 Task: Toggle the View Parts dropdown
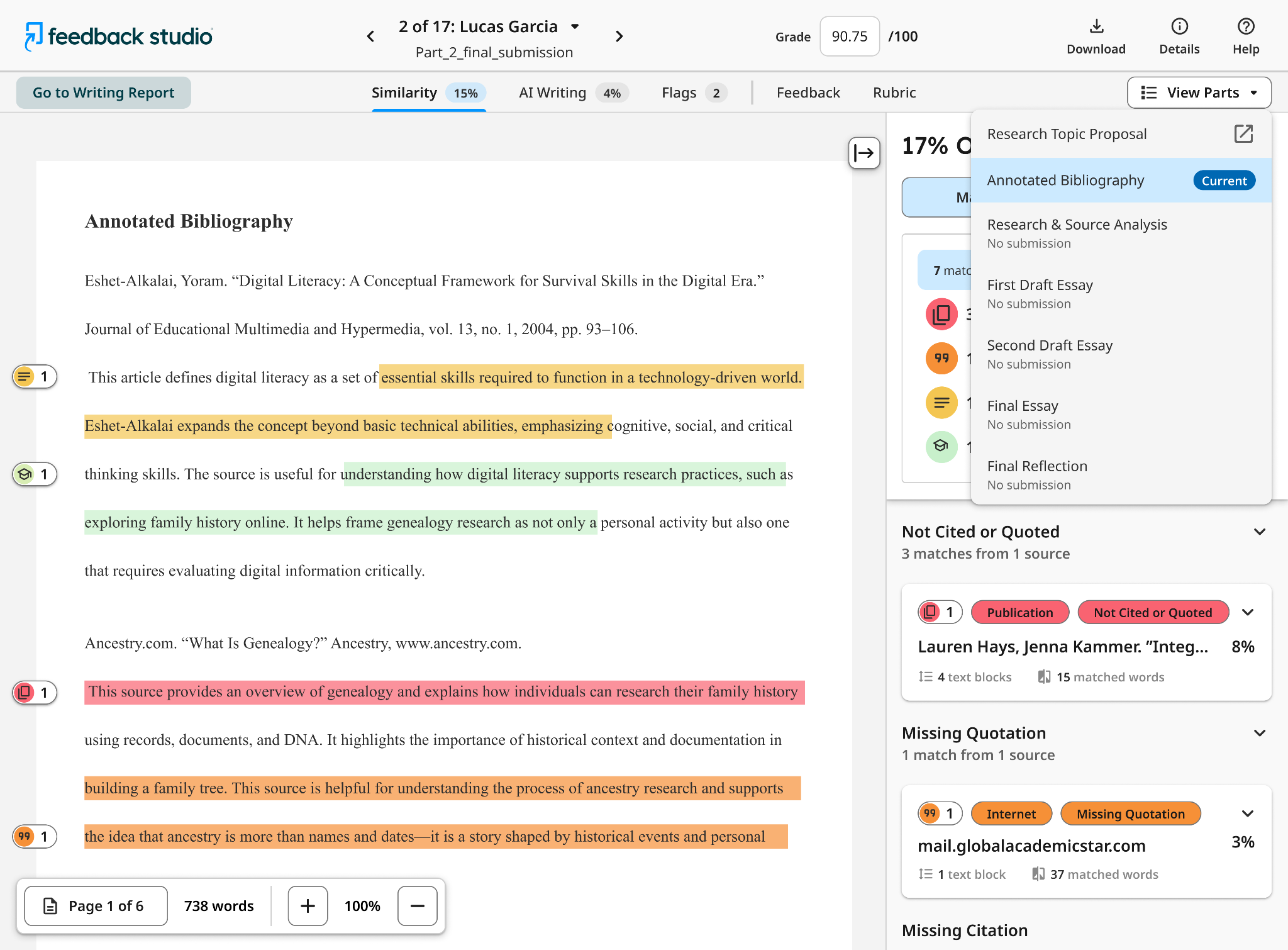1199,92
